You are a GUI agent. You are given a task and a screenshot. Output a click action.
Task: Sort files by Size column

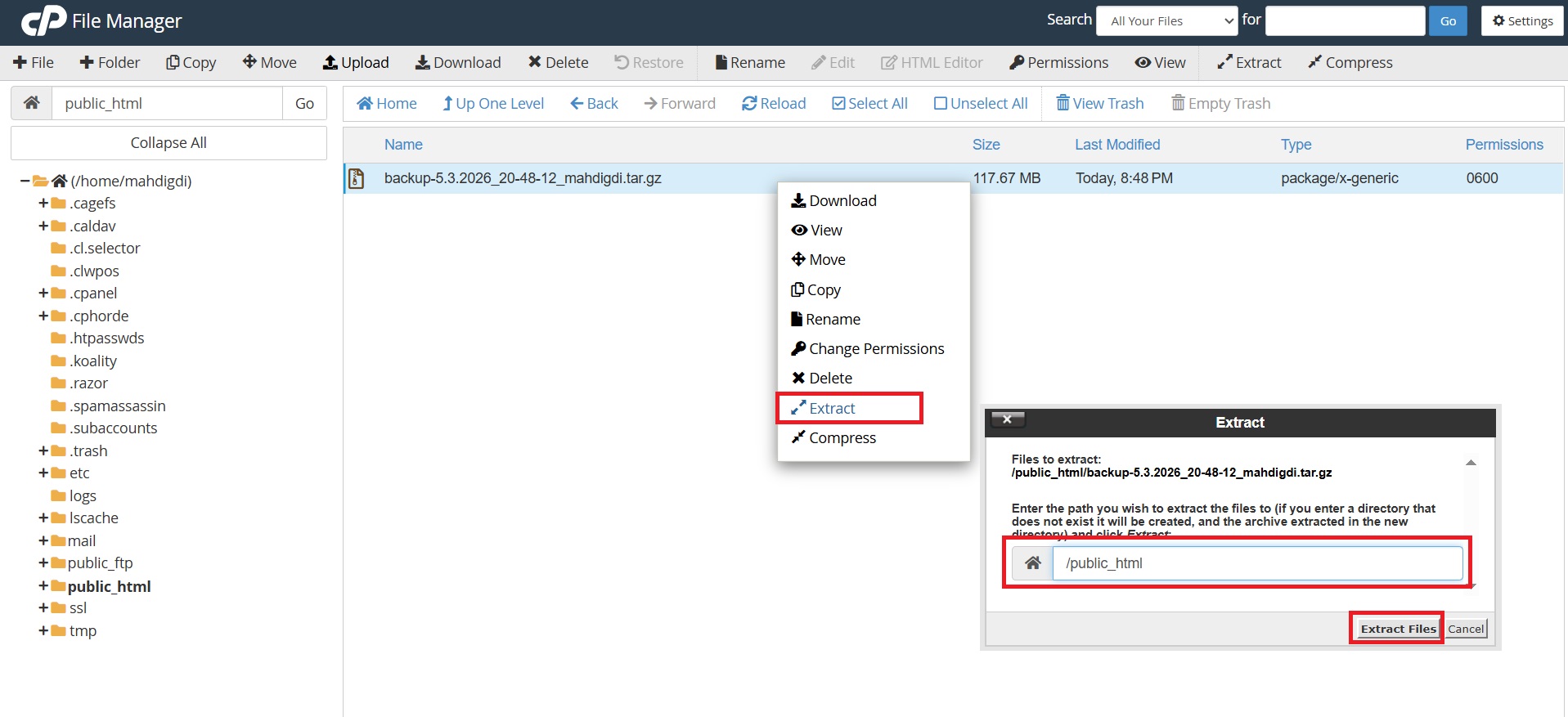986,145
